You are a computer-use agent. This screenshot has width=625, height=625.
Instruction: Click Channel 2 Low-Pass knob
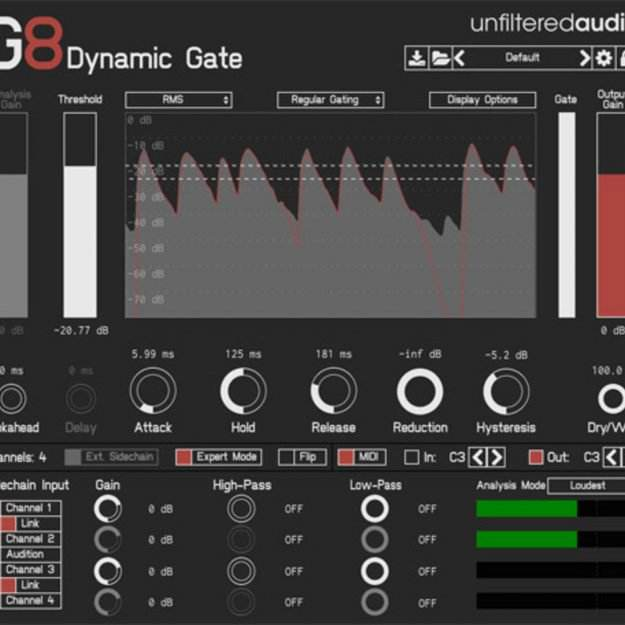point(375,540)
